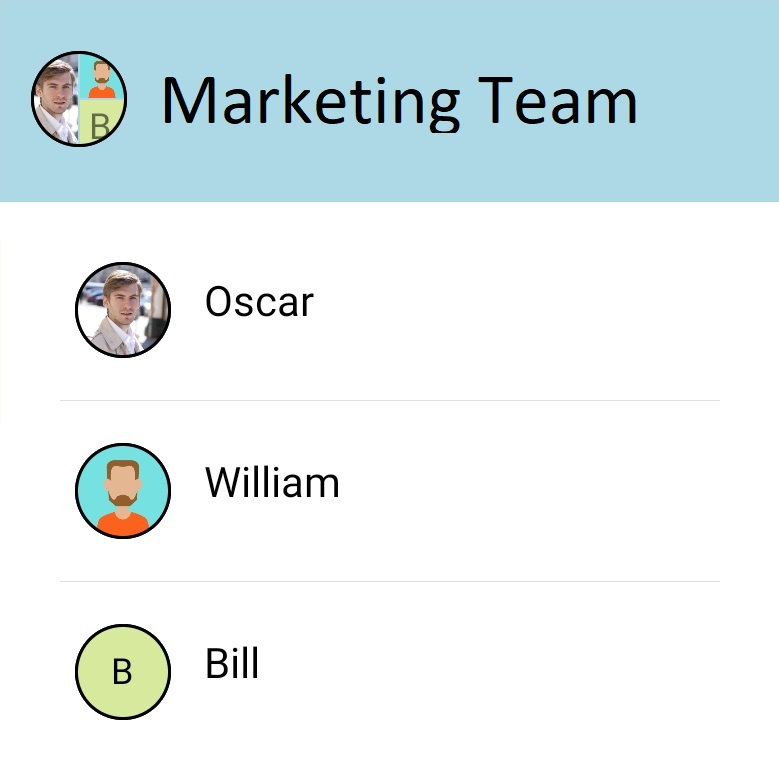Select the Bill name label

(232, 663)
